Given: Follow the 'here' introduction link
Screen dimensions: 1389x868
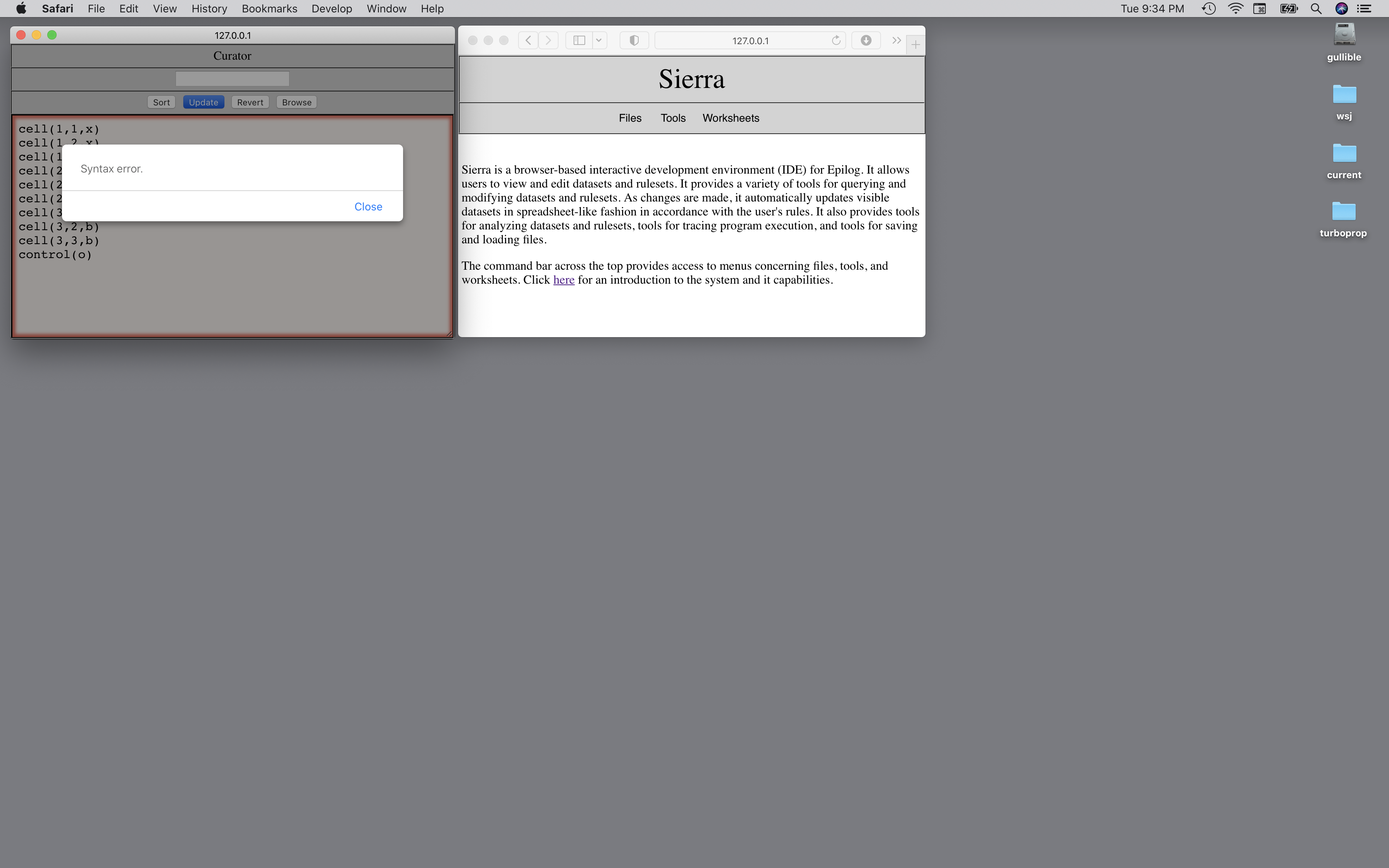Looking at the screenshot, I should 563,279.
